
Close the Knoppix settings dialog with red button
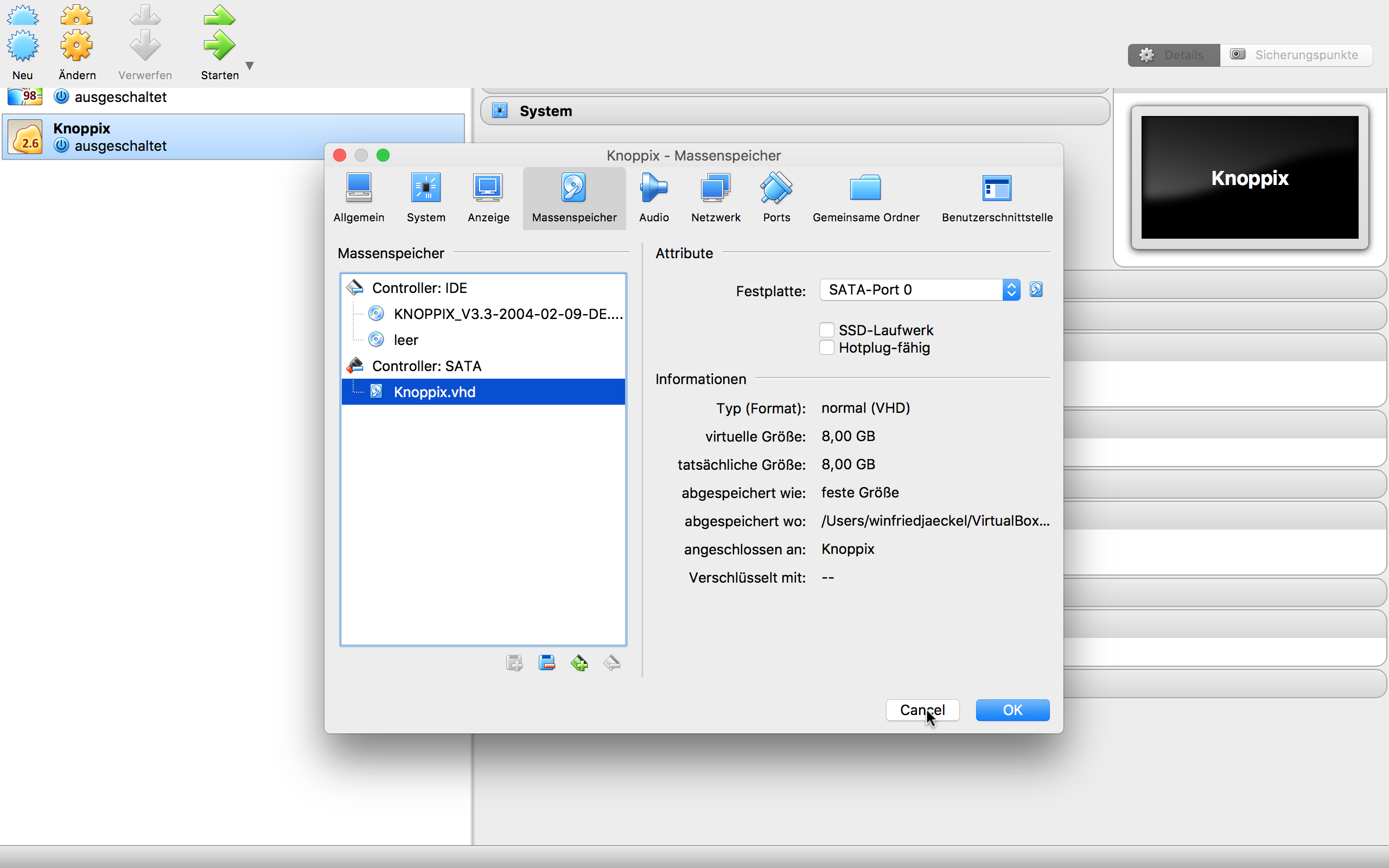point(340,156)
